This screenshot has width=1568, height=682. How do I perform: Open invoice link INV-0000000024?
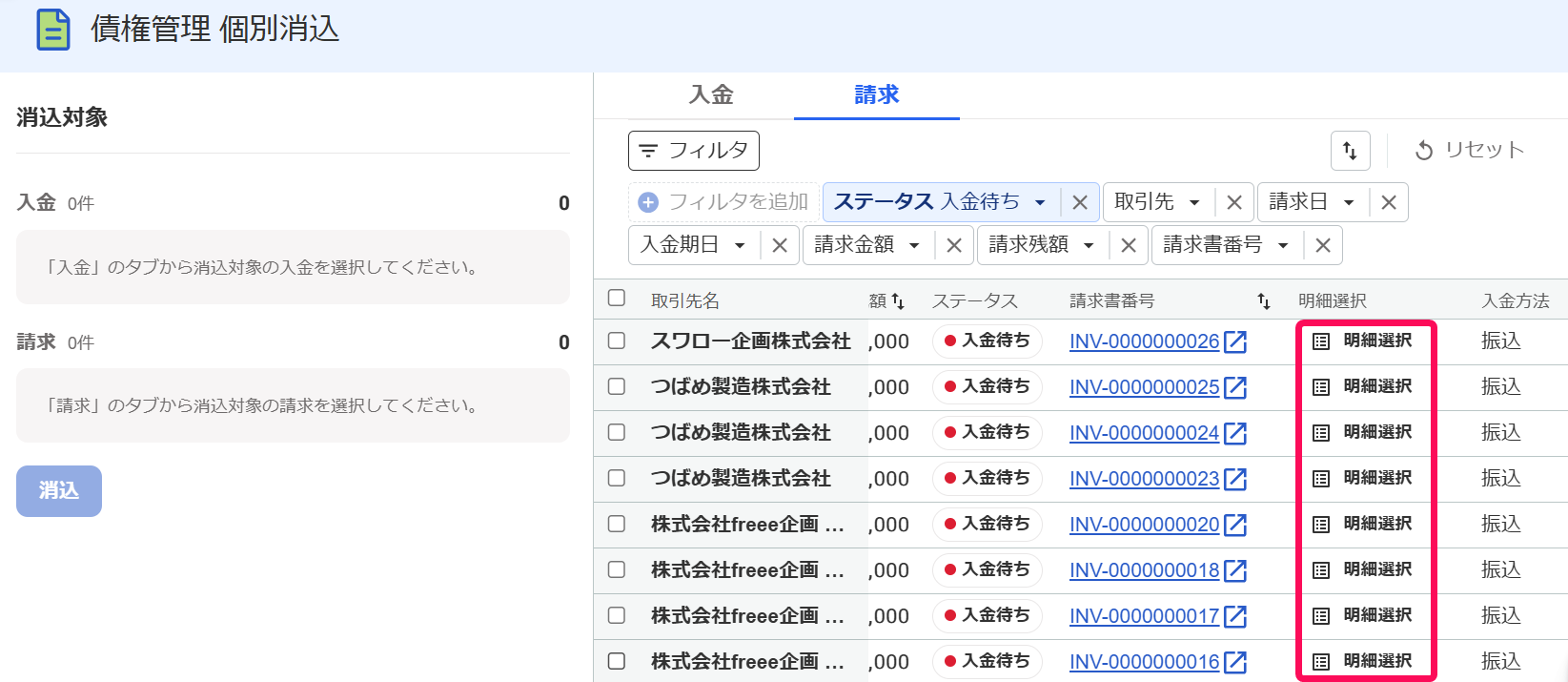[1144, 433]
